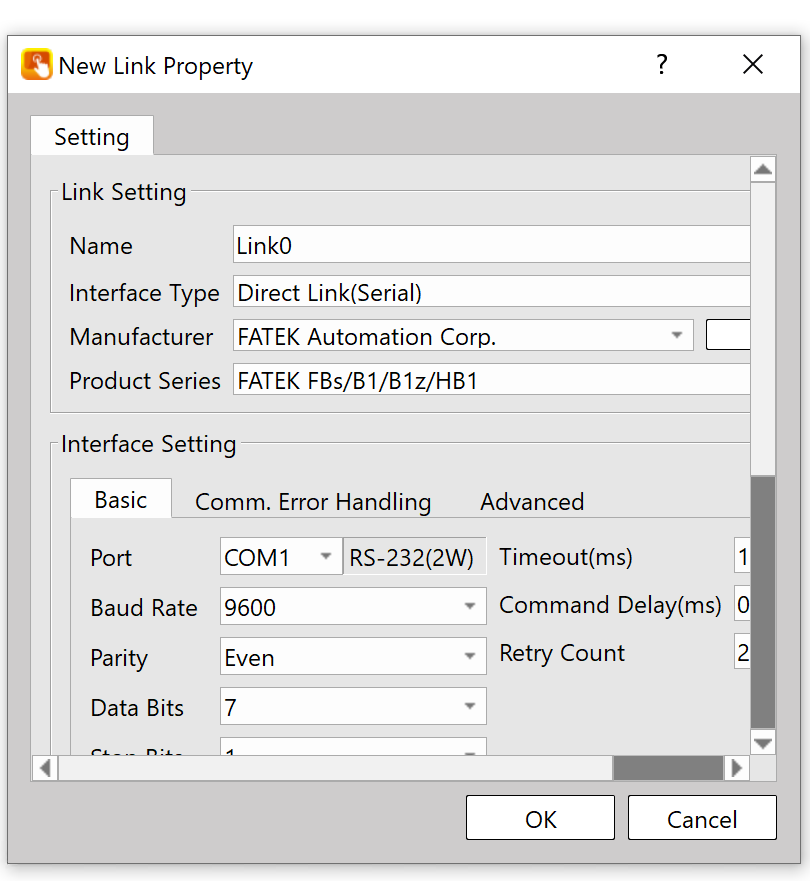Switch to the Comm. Error Handling tab

[313, 501]
